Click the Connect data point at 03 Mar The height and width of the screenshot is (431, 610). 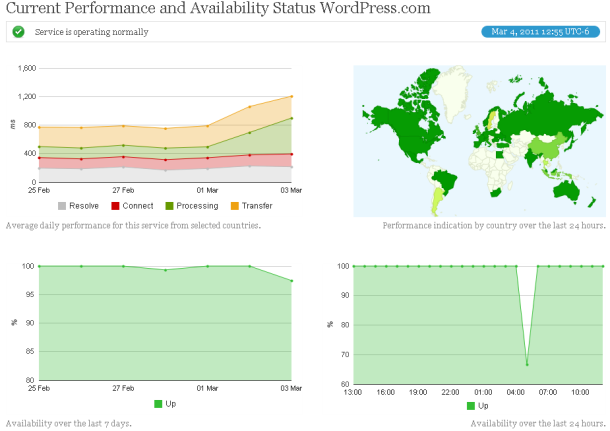[292, 154]
